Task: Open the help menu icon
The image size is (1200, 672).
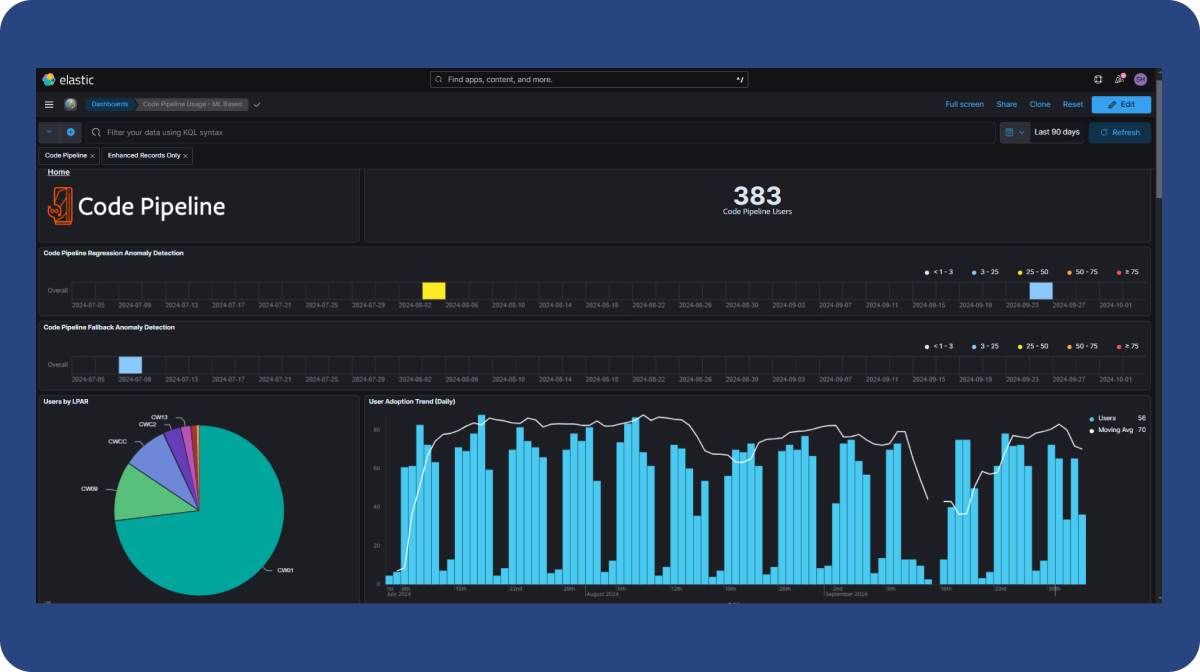Action: point(1098,79)
